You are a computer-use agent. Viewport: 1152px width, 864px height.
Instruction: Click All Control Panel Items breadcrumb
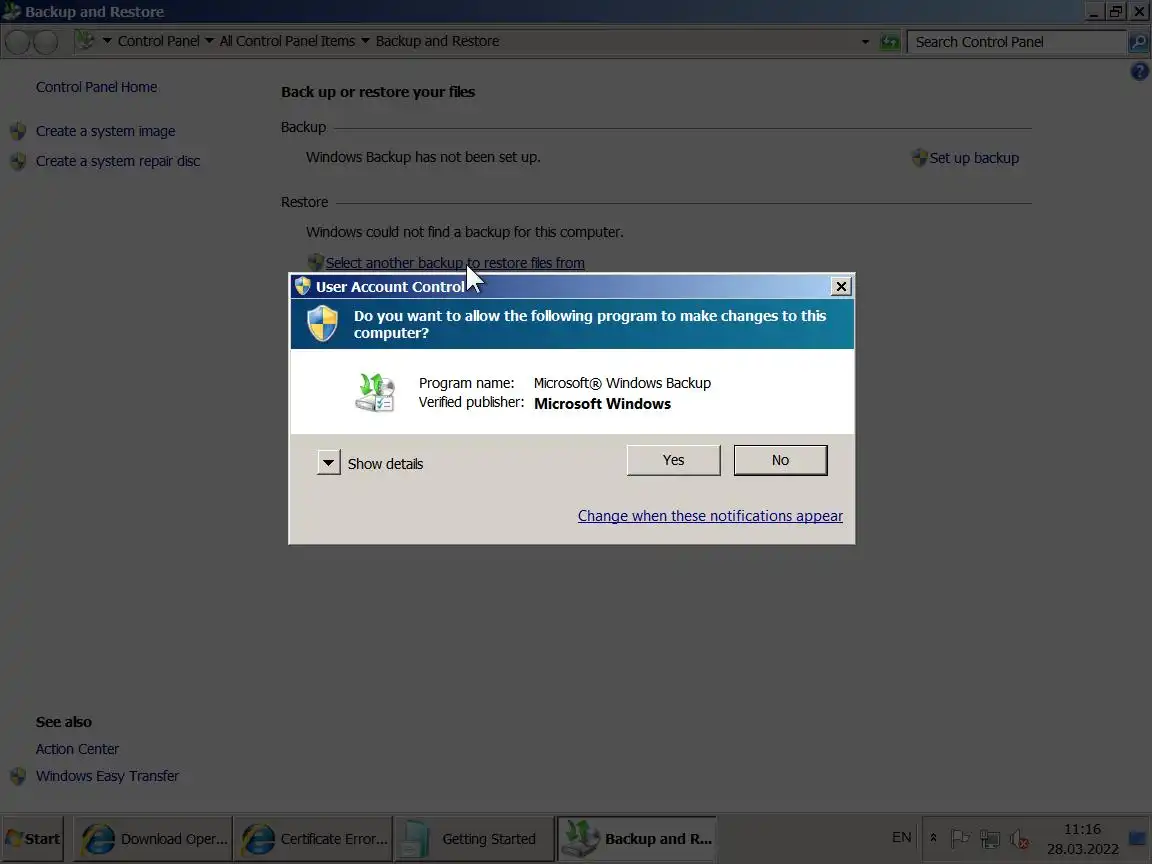point(287,41)
